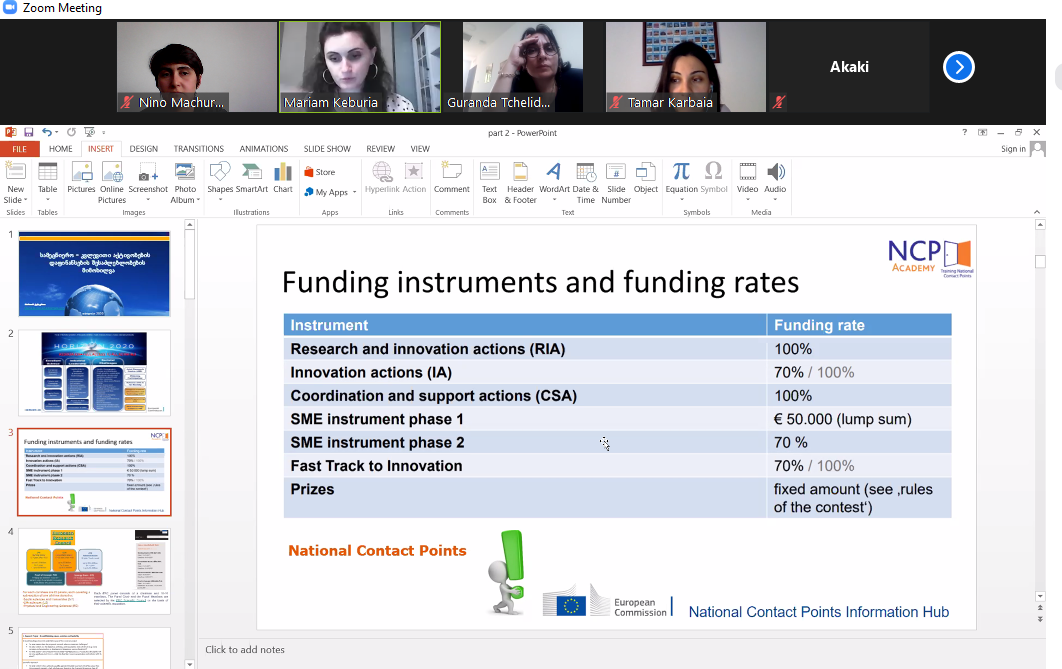1062x669 pixels.
Task: Switch to the DESIGN tab
Action: click(144, 149)
